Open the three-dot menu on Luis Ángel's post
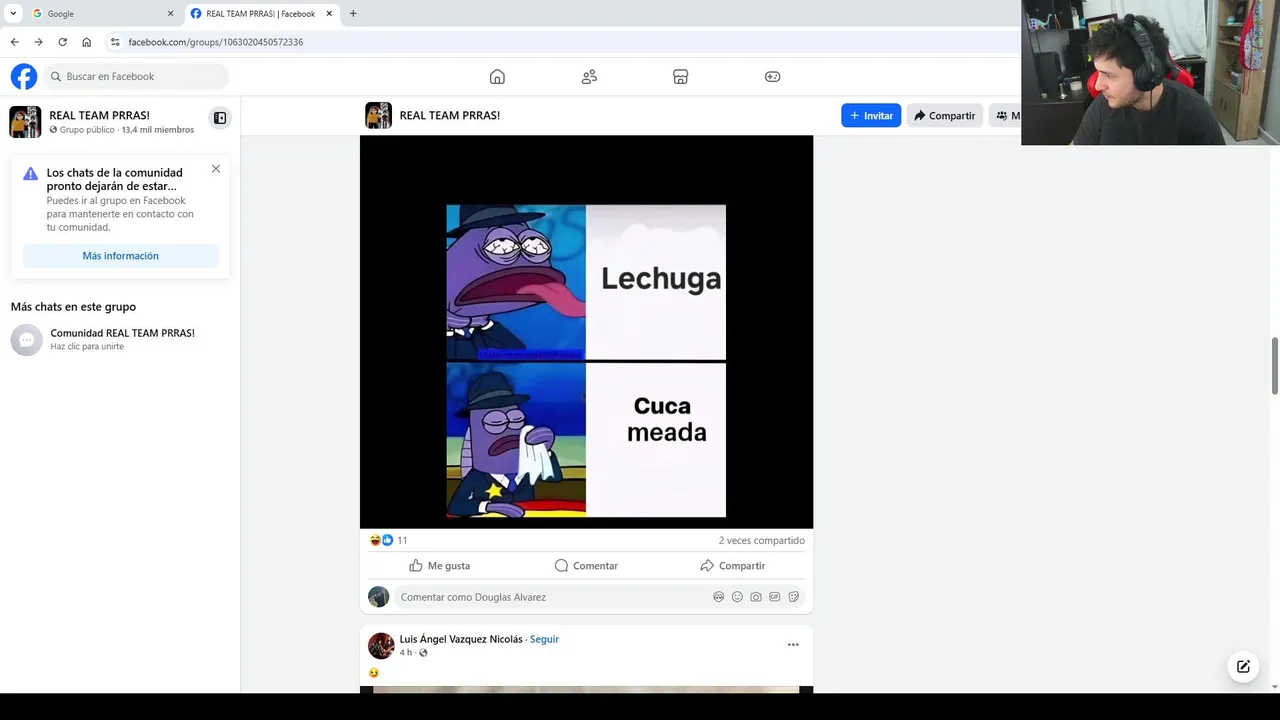 coord(793,645)
